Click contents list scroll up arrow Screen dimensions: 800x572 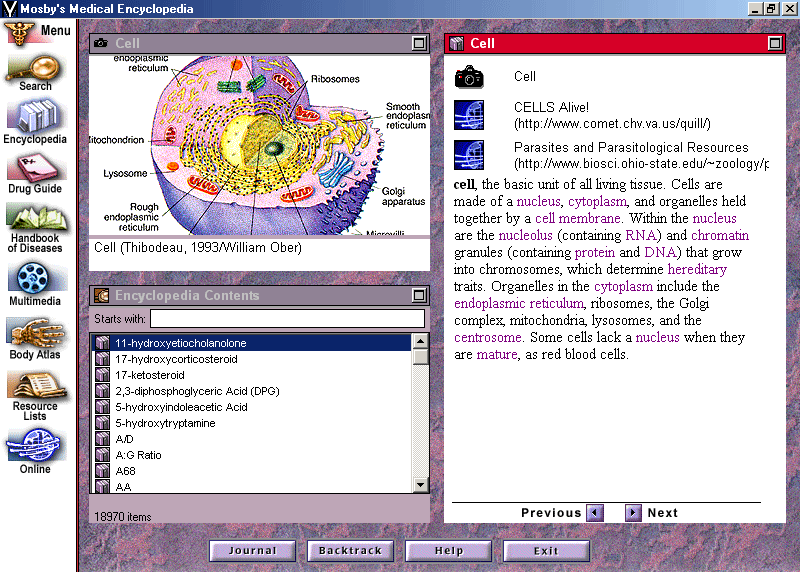click(x=420, y=341)
